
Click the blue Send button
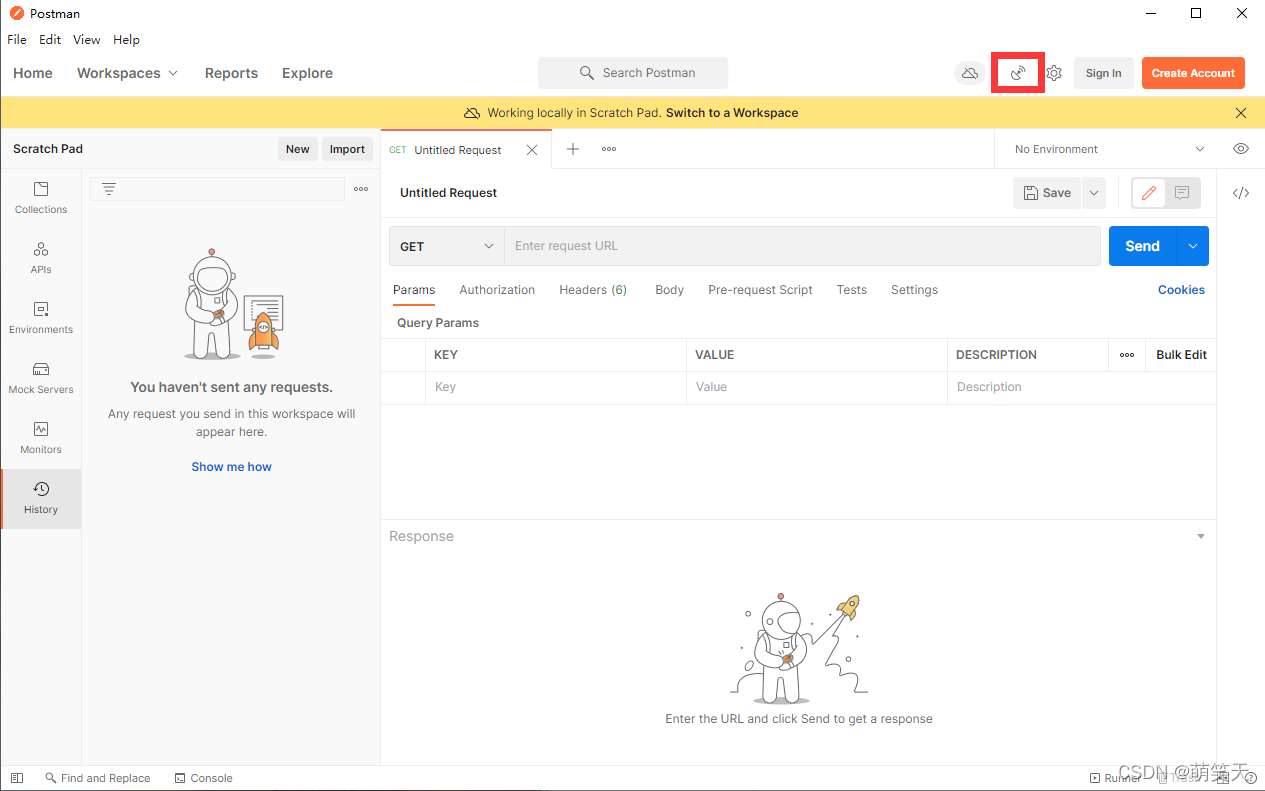[x=1142, y=246]
